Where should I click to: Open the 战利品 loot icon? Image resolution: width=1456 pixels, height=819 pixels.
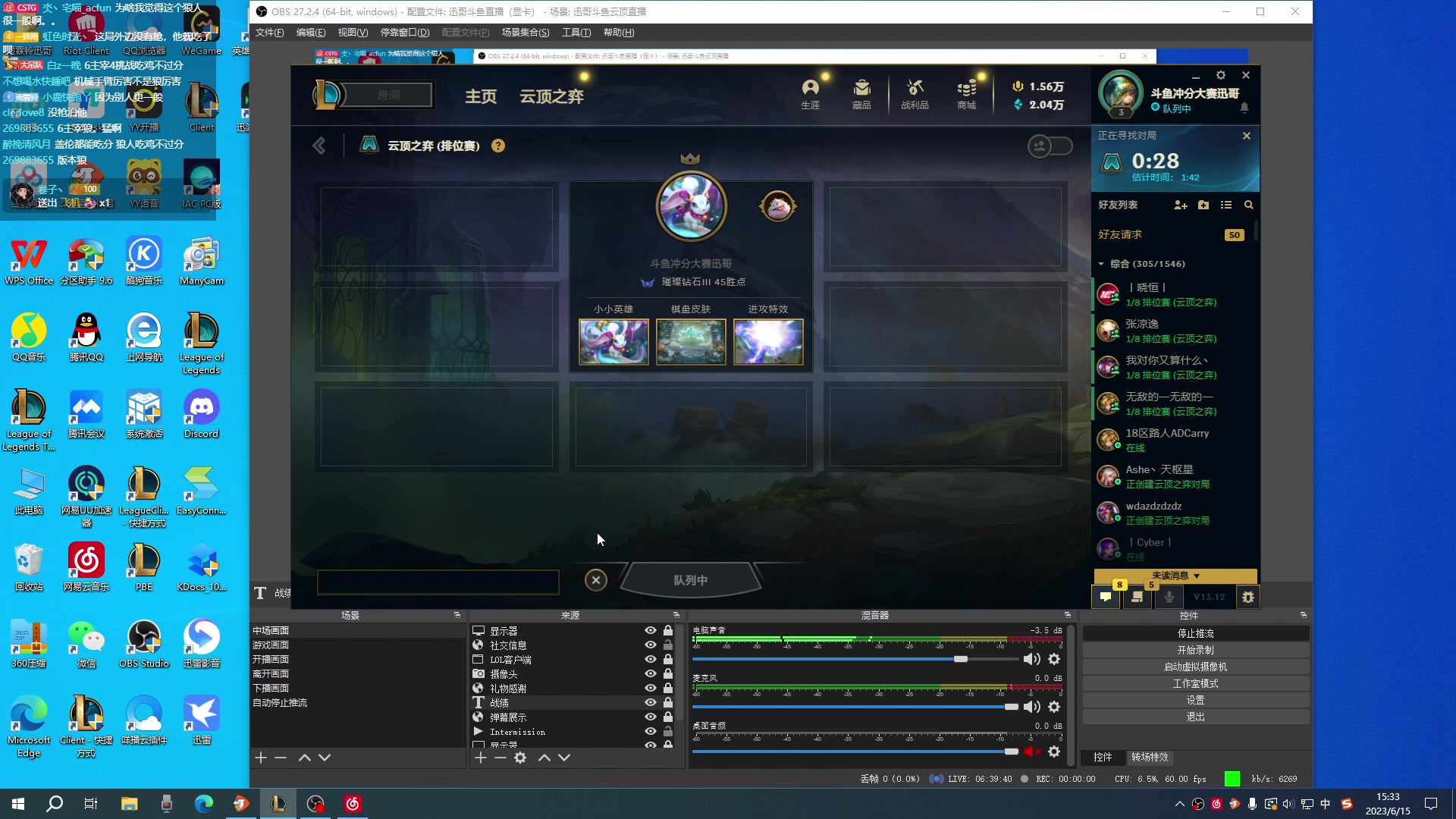[915, 94]
